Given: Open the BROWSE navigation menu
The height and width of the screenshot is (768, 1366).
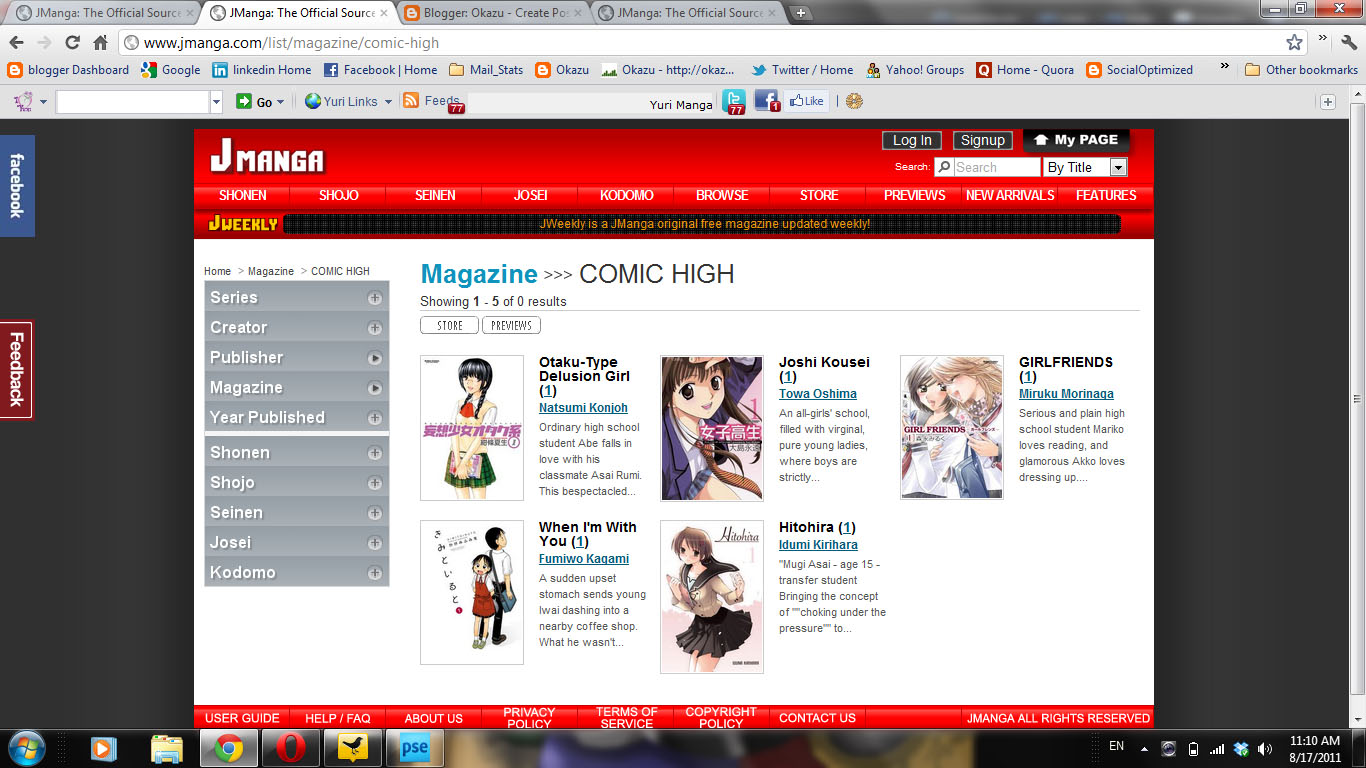Looking at the screenshot, I should [722, 195].
